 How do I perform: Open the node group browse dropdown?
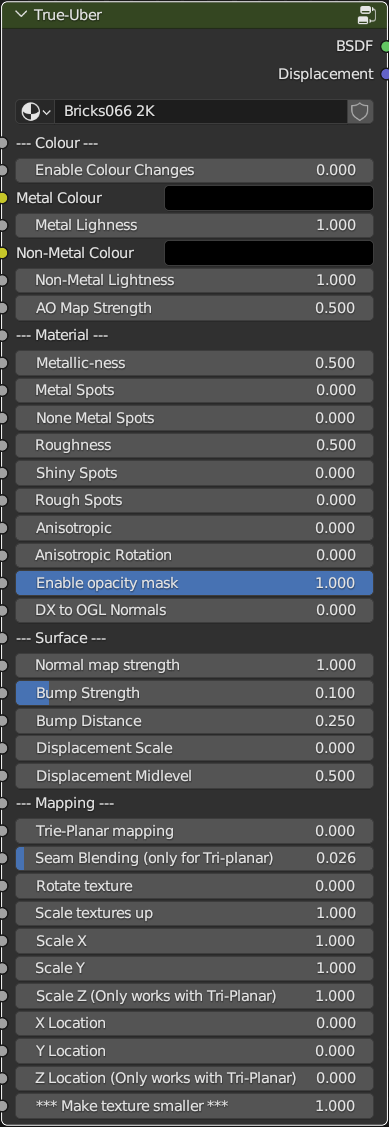[x=35, y=111]
